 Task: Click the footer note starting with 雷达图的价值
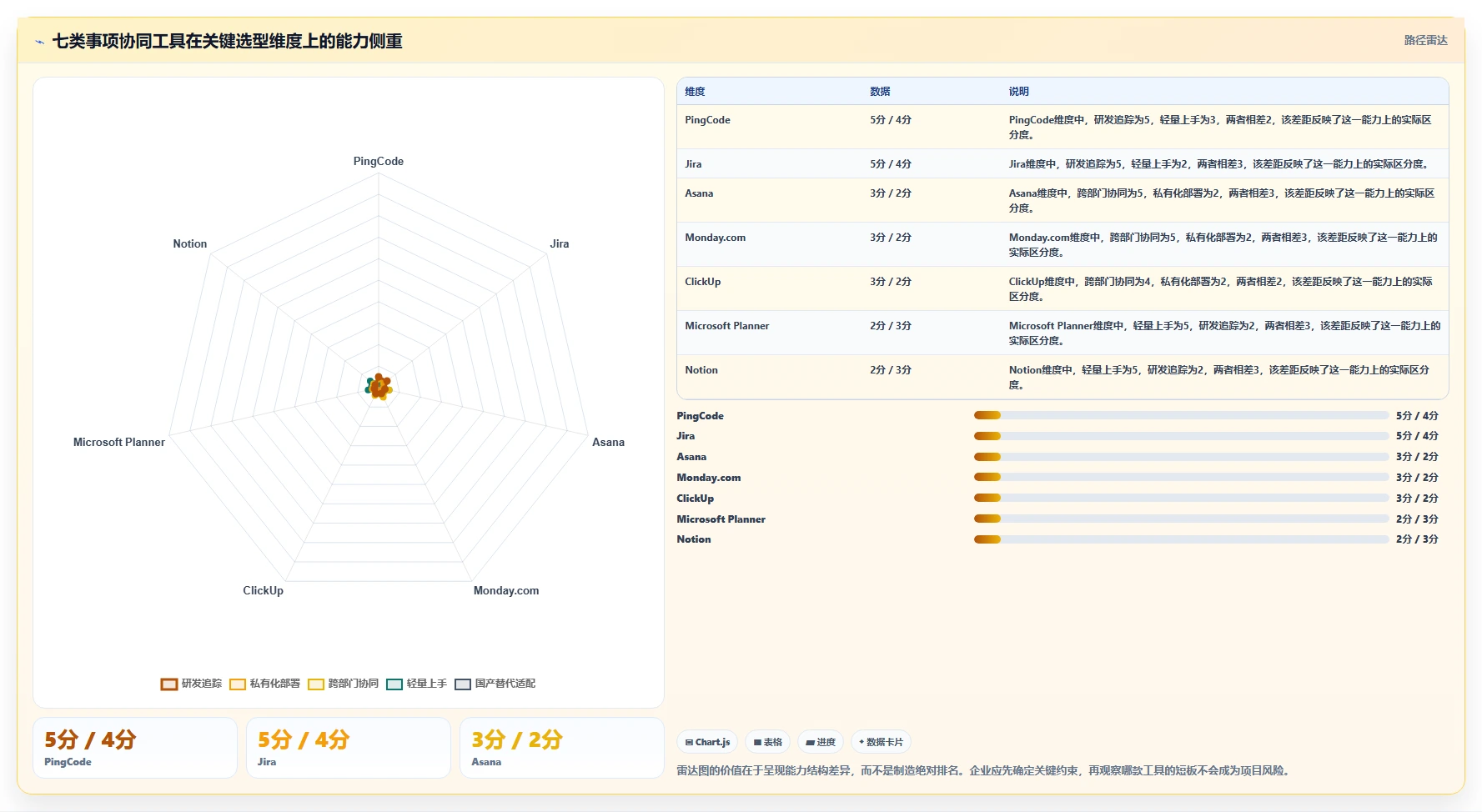coord(985,770)
